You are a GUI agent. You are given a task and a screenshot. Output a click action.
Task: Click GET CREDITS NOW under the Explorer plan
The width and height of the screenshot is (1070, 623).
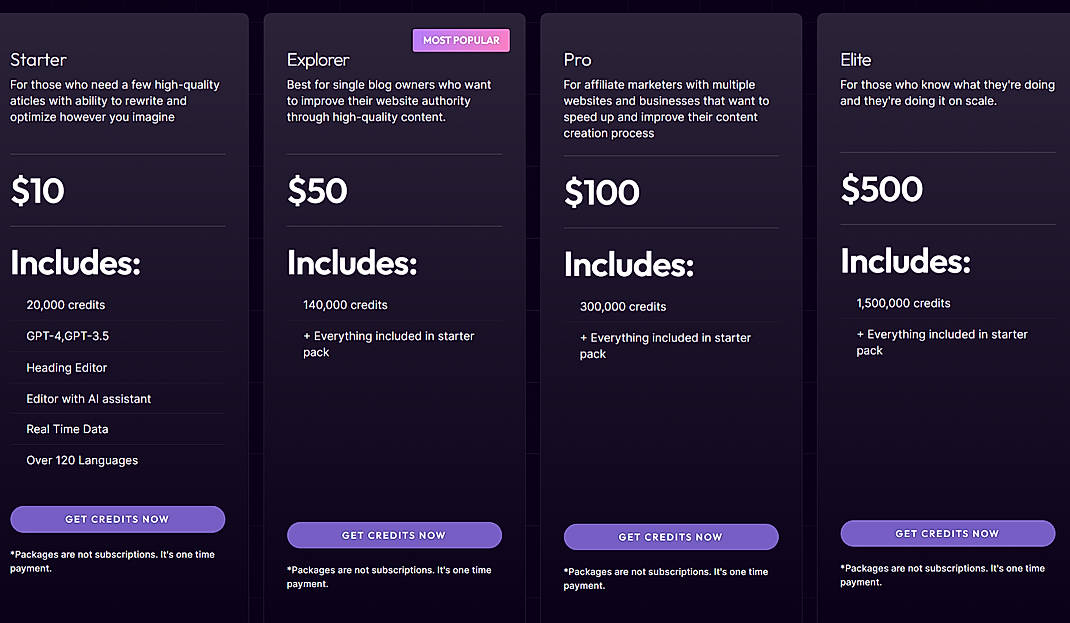[x=394, y=535]
